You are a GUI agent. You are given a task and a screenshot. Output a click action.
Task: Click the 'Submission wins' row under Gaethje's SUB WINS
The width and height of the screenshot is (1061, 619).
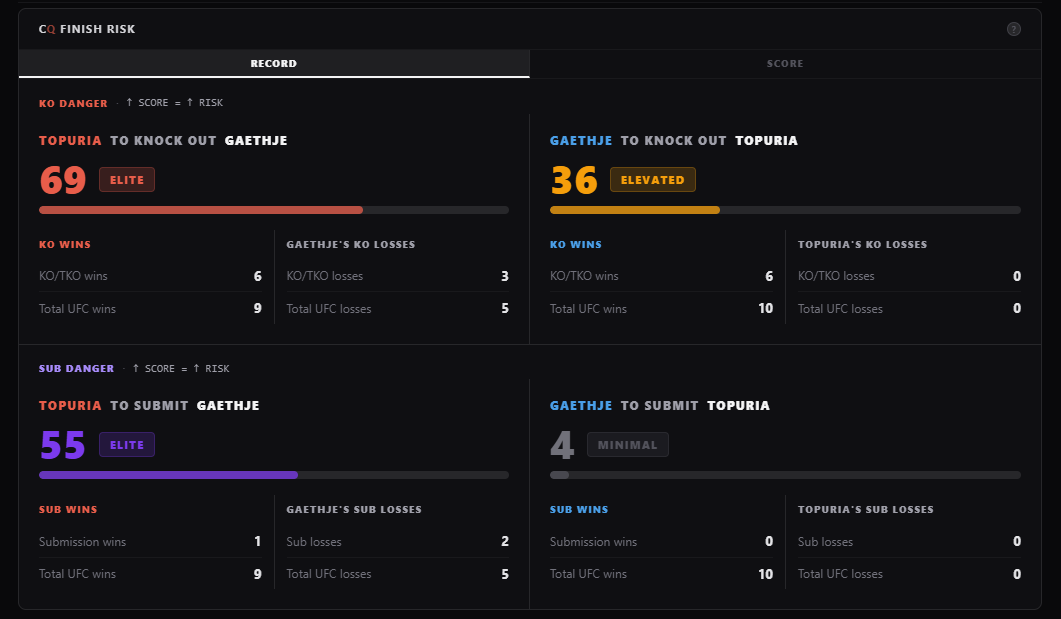pos(661,542)
